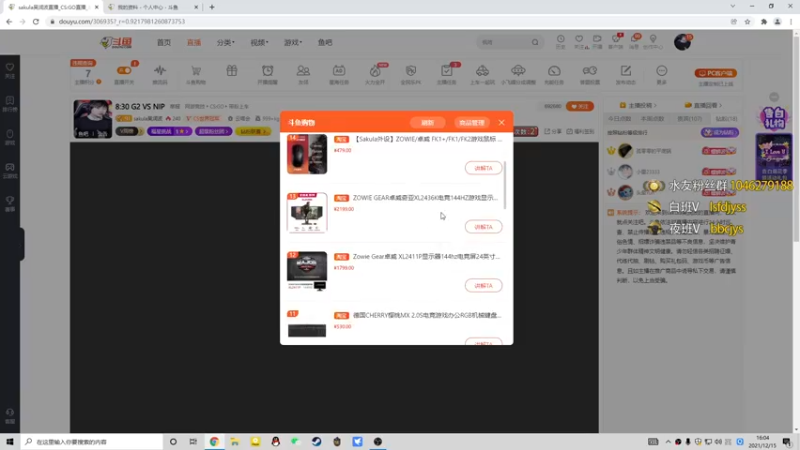This screenshot has width=800, height=450.
Task: Click 讲解TA for Zowie XL2411P monitor
Action: (483, 285)
